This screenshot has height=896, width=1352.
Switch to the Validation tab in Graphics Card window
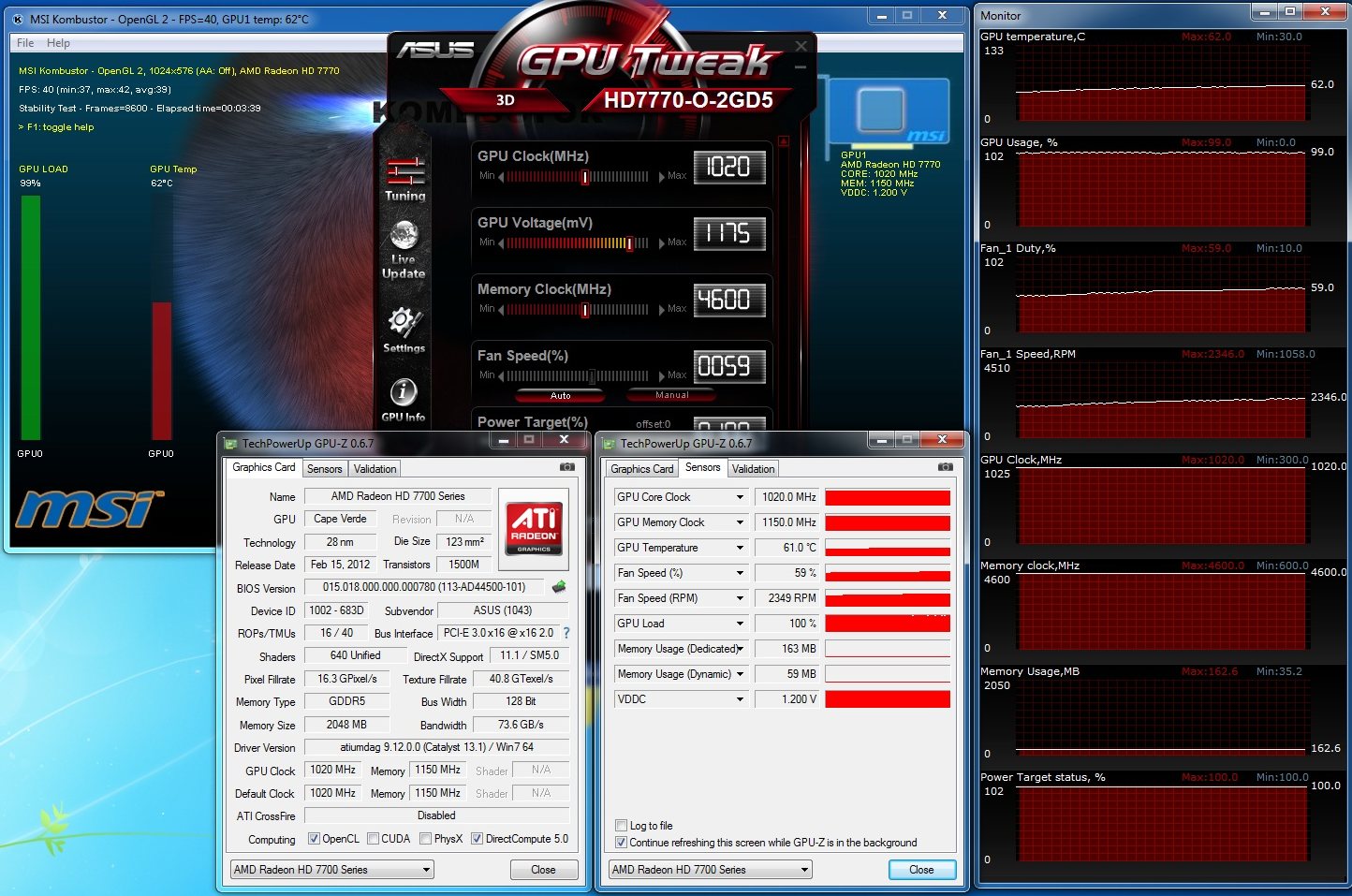coord(375,469)
